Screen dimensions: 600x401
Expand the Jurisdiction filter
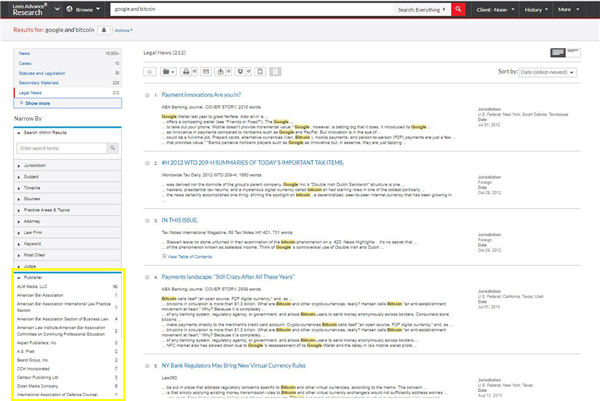click(67, 165)
